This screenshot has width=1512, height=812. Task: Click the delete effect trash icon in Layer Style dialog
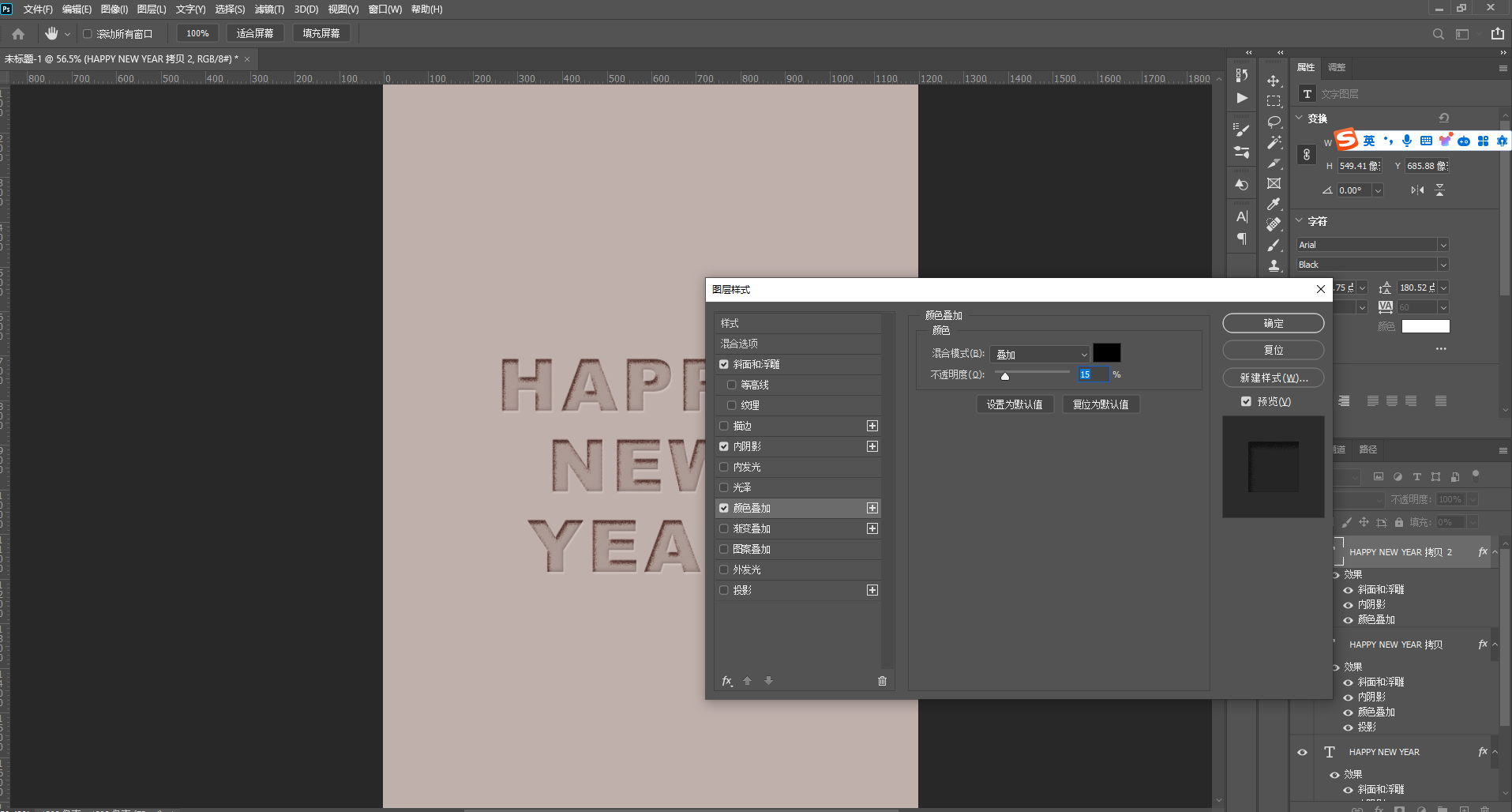882,681
